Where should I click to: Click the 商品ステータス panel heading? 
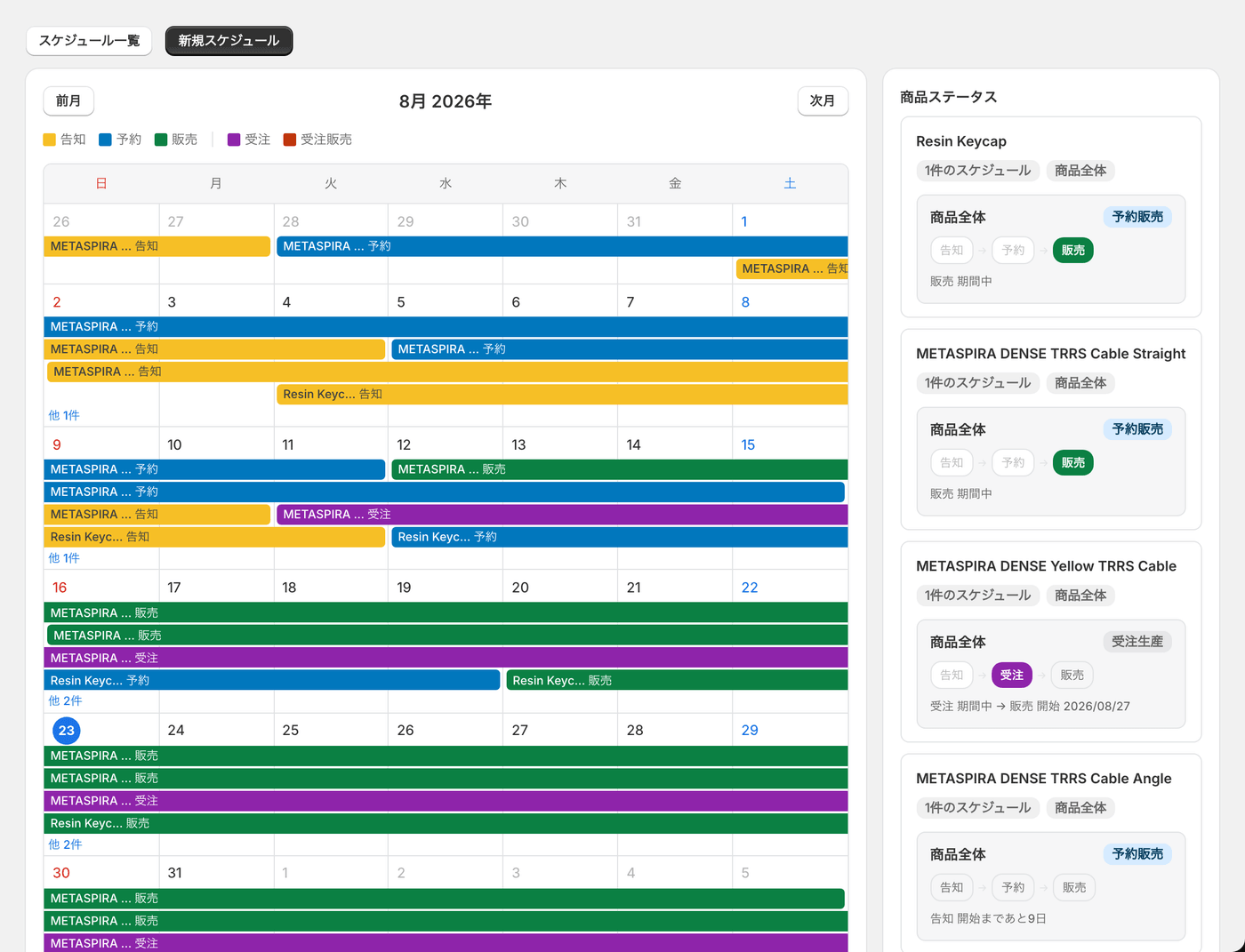tap(948, 97)
